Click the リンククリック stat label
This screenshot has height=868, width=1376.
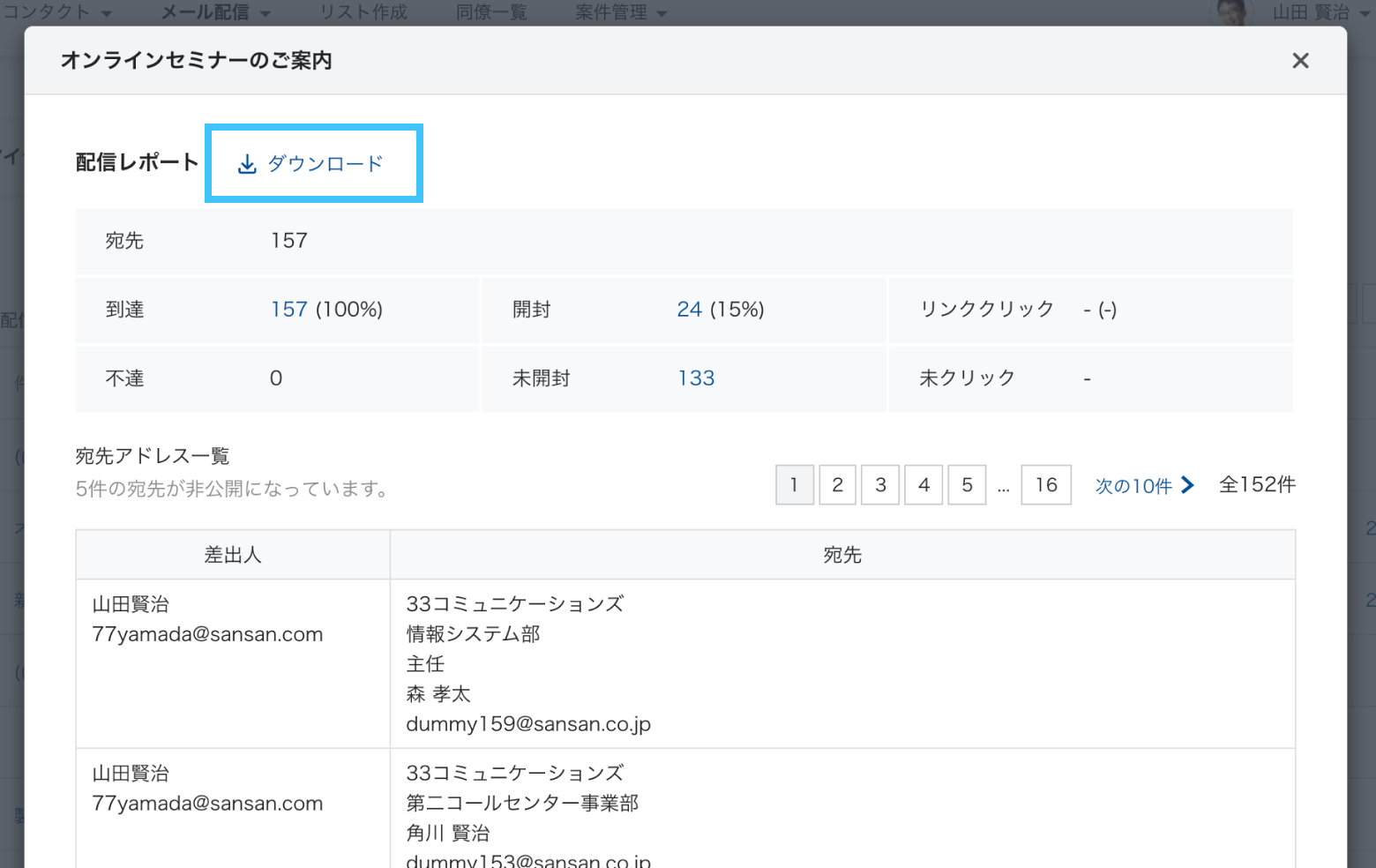point(987,309)
